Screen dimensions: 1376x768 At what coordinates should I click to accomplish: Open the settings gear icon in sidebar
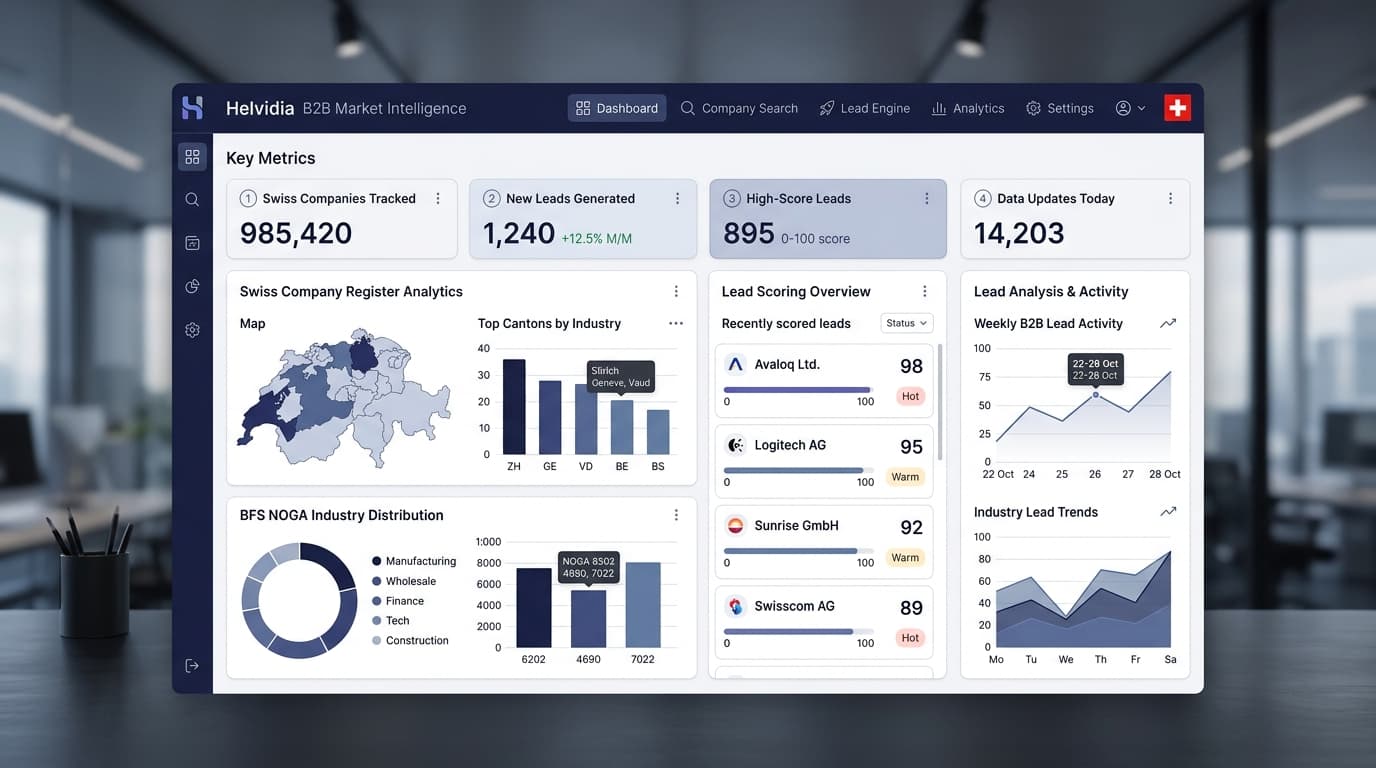coord(192,330)
